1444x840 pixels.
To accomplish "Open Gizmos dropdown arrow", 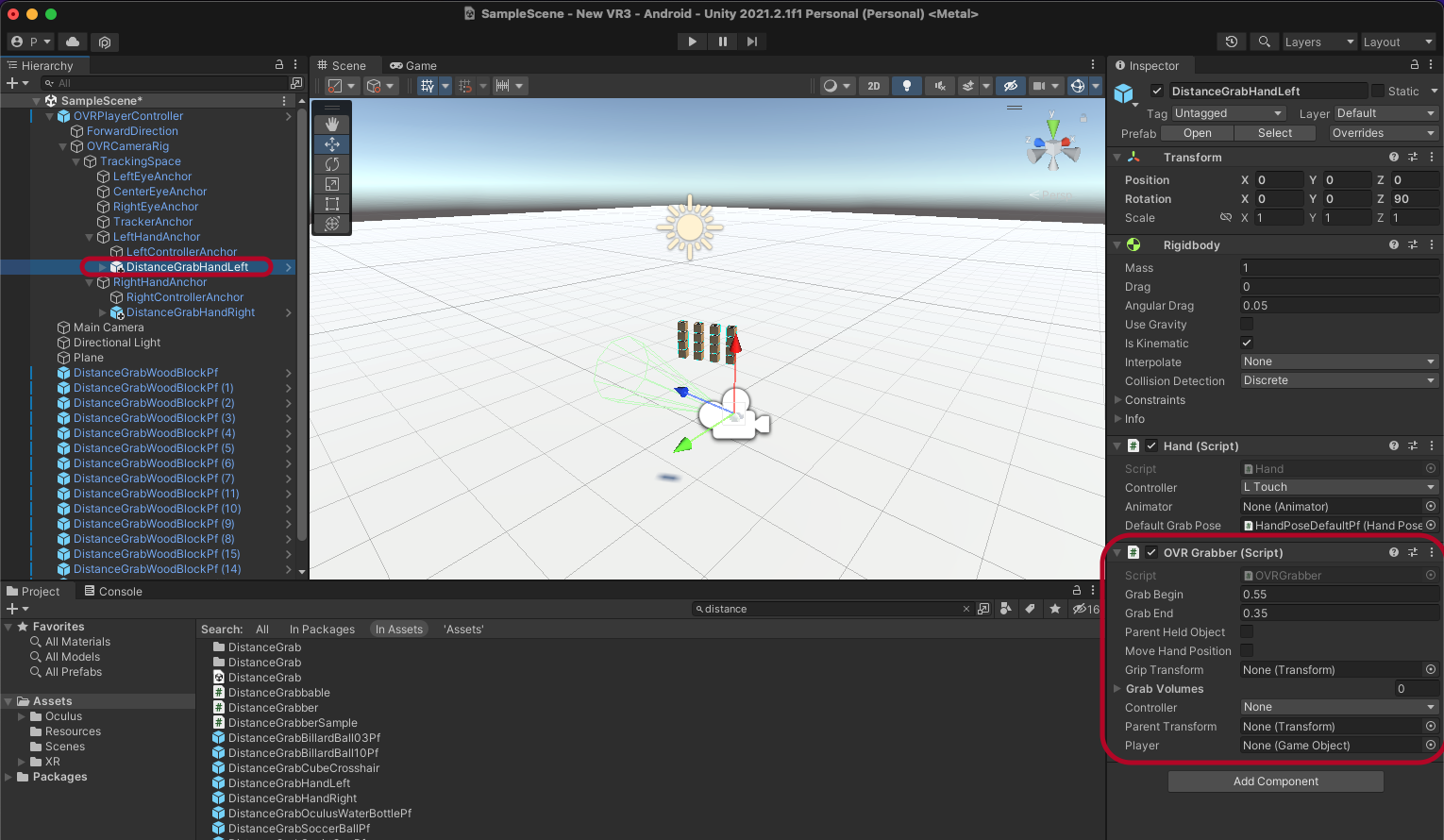I will [1096, 86].
